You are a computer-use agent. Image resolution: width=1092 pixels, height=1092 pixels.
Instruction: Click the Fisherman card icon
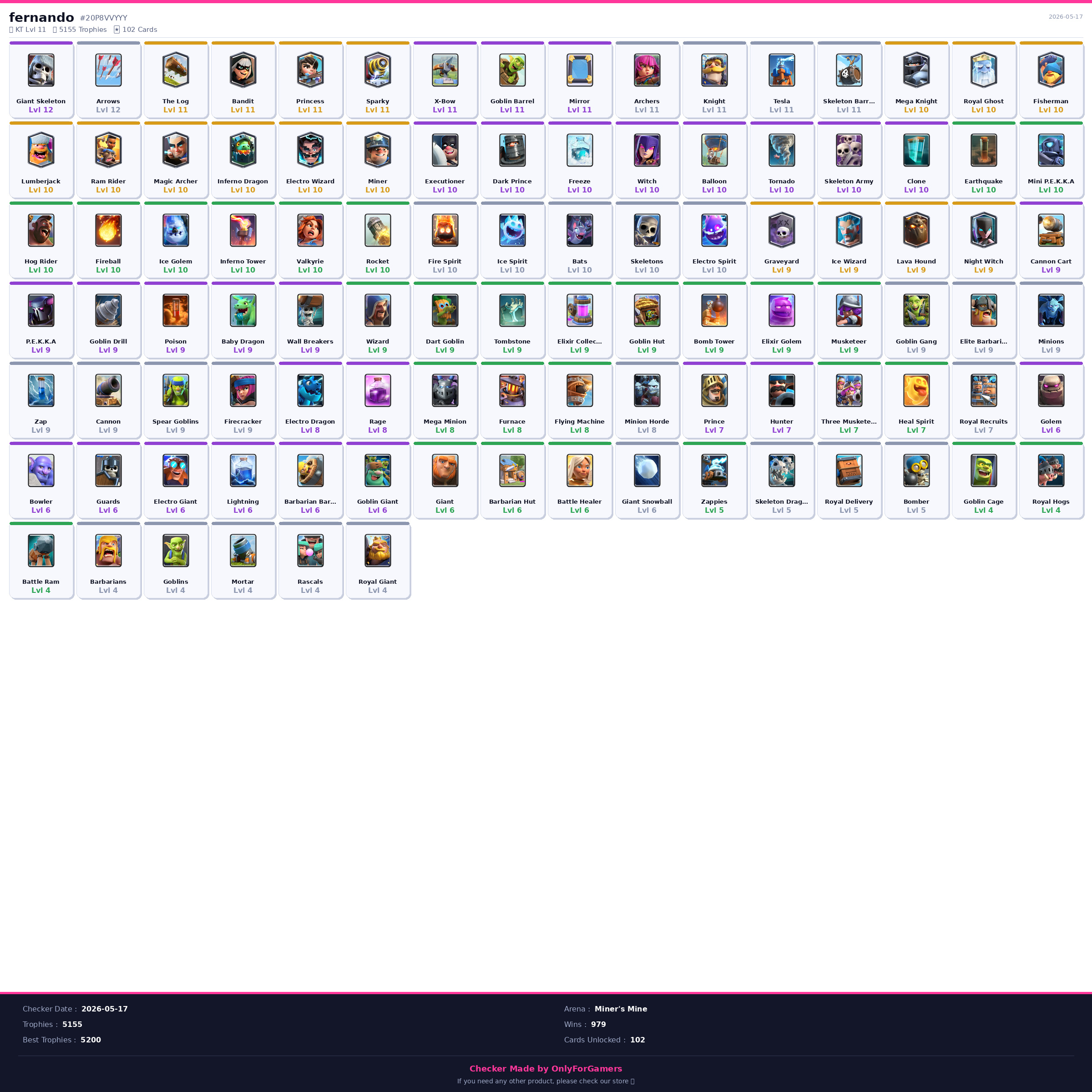point(1052,70)
